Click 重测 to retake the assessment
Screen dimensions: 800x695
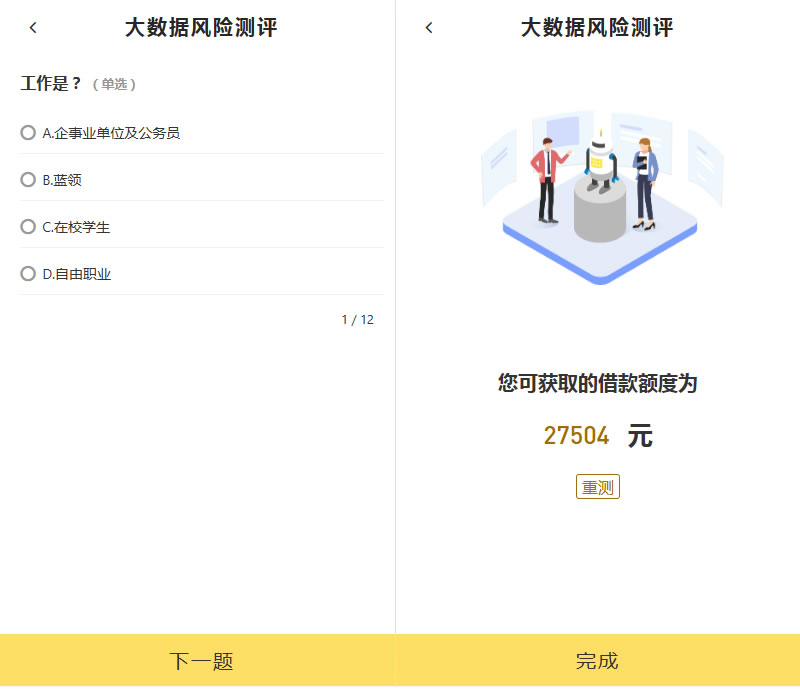598,488
